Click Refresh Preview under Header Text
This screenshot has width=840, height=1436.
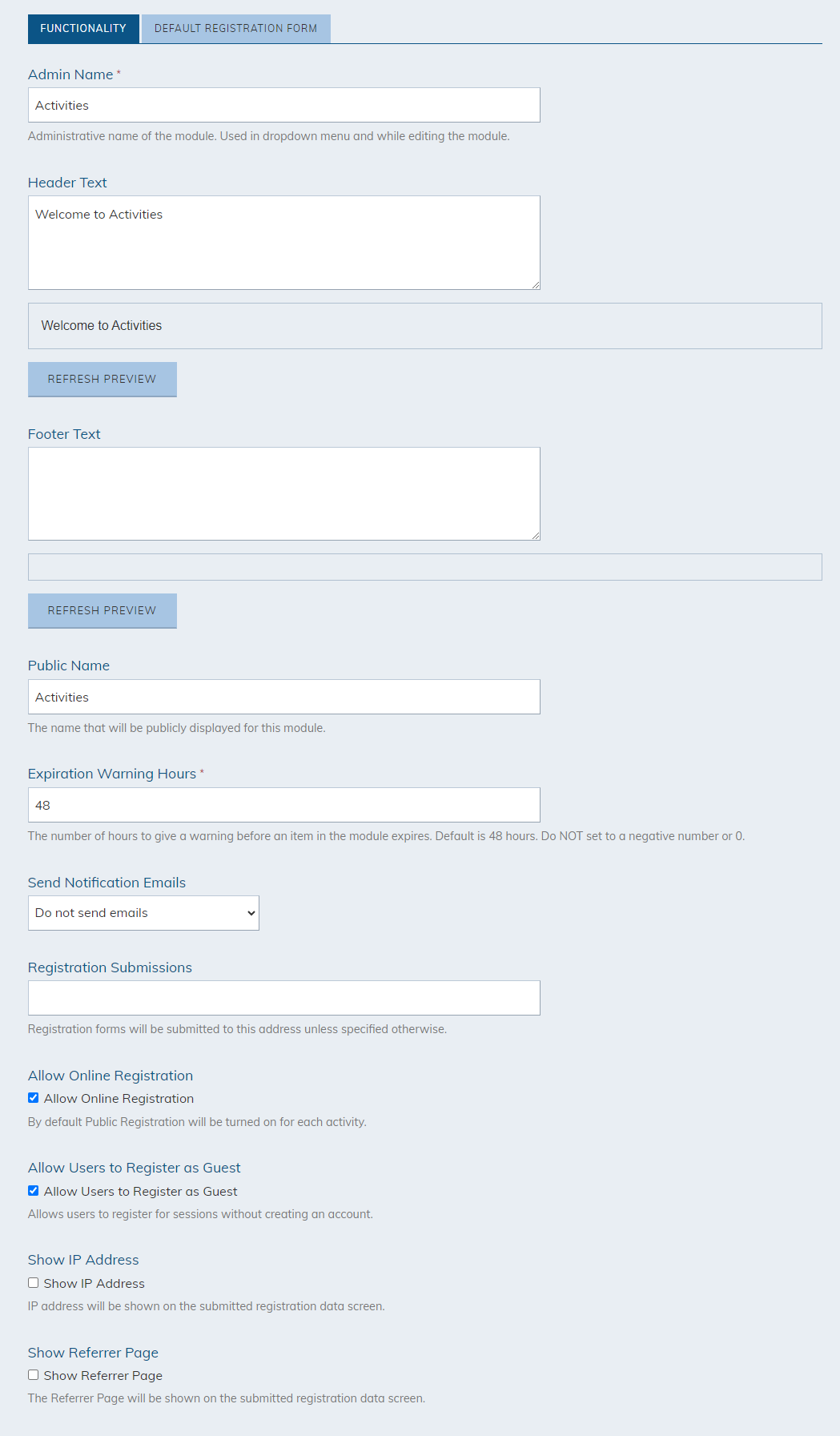[102, 379]
